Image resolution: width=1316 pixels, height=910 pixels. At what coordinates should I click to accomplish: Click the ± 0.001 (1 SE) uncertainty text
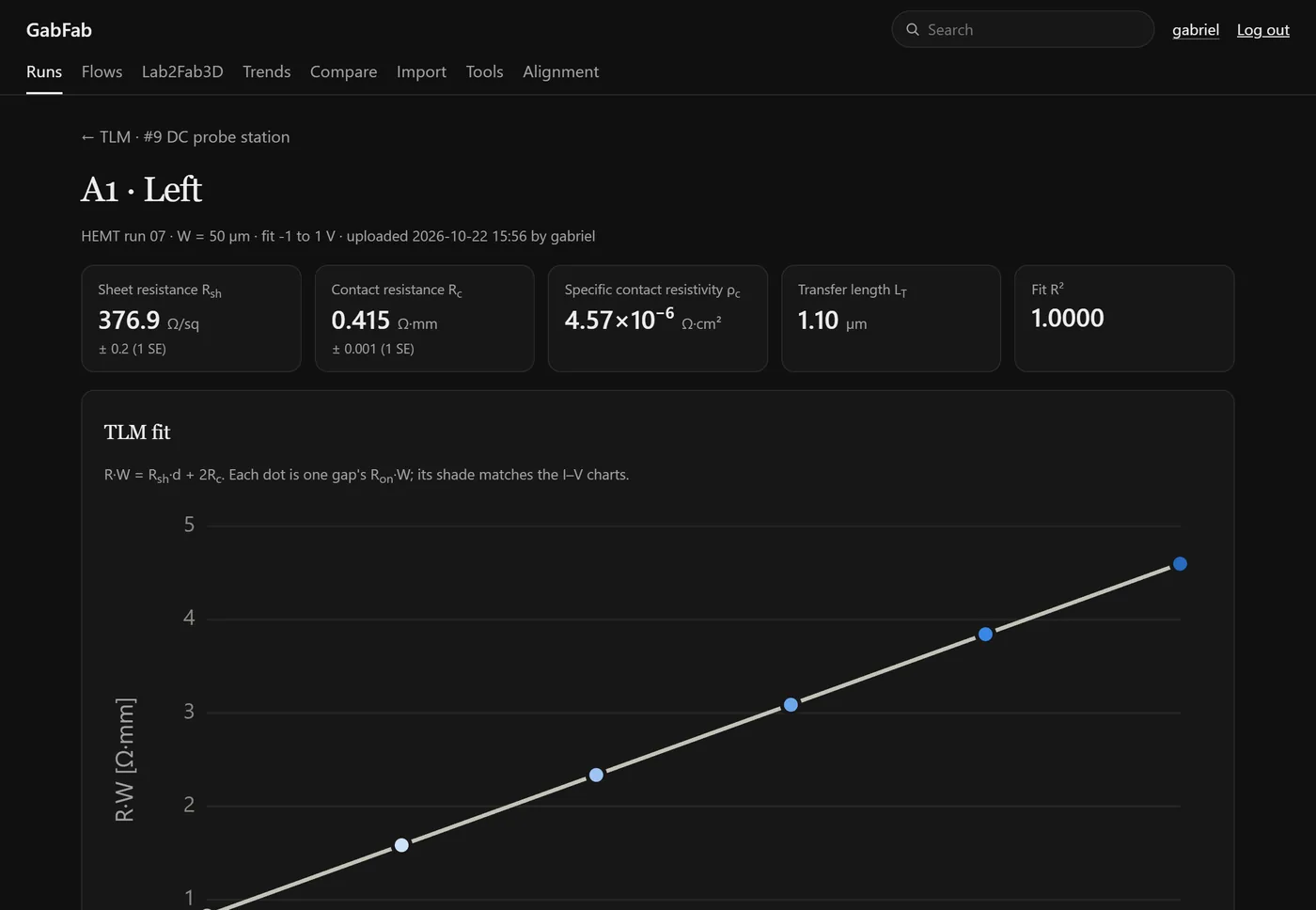click(373, 349)
